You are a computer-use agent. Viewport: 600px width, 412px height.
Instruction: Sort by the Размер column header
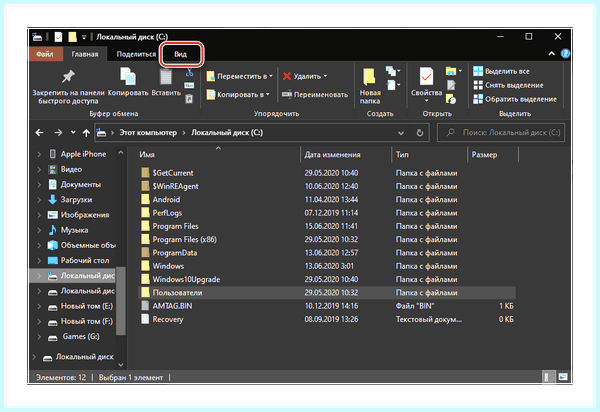[x=484, y=155]
